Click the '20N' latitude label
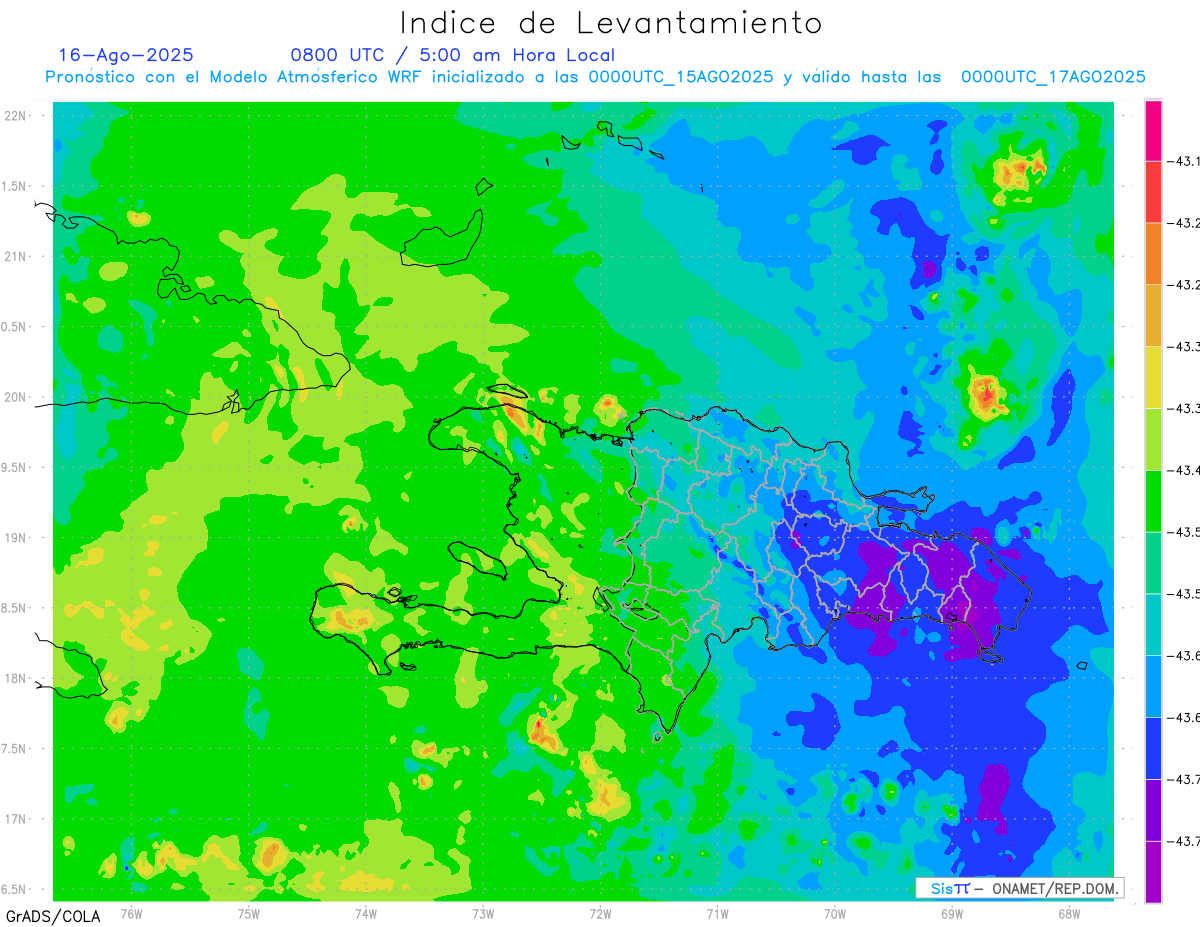The height and width of the screenshot is (927, 1200). (x=16, y=397)
